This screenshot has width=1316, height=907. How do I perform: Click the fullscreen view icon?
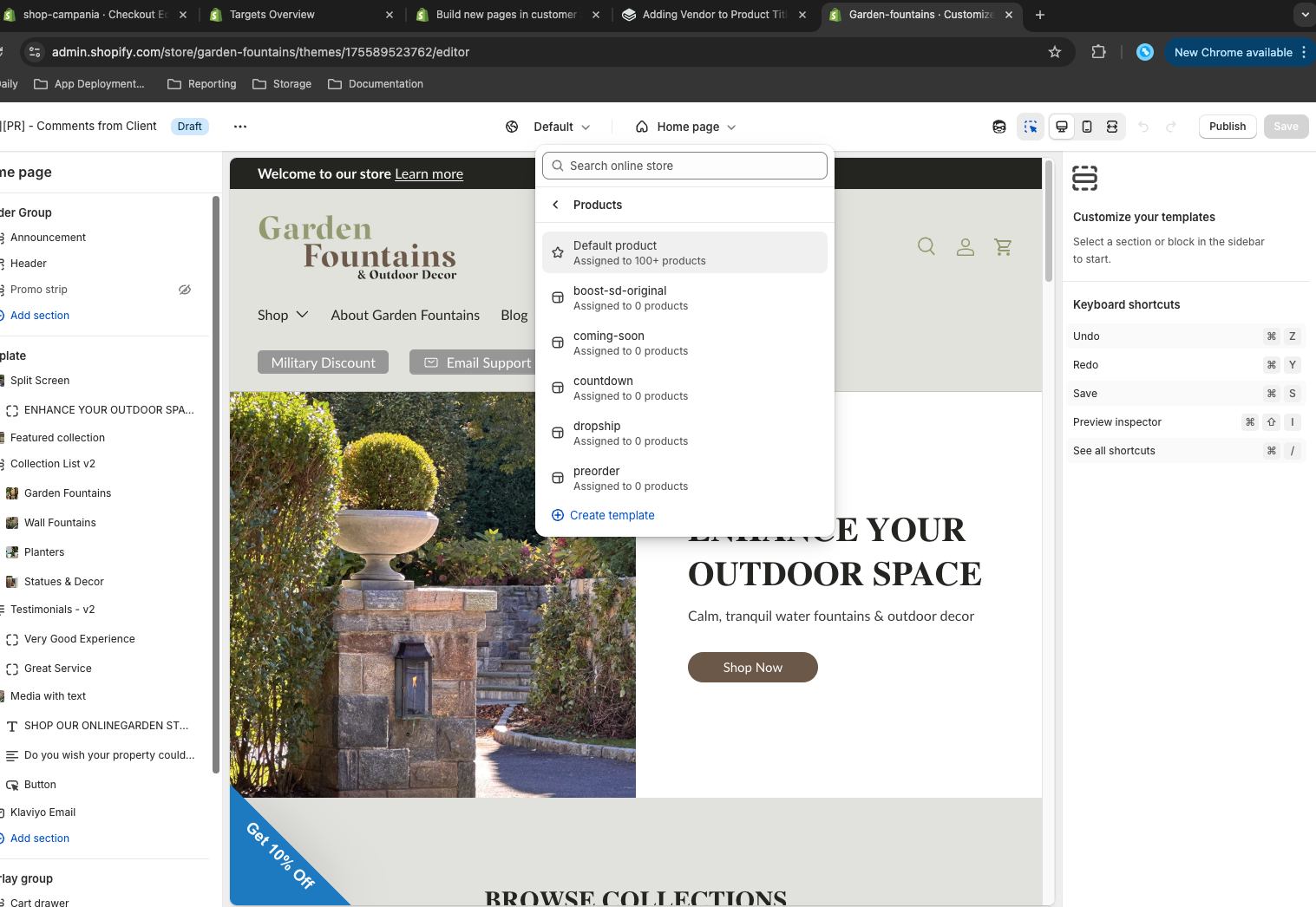coord(1112,127)
